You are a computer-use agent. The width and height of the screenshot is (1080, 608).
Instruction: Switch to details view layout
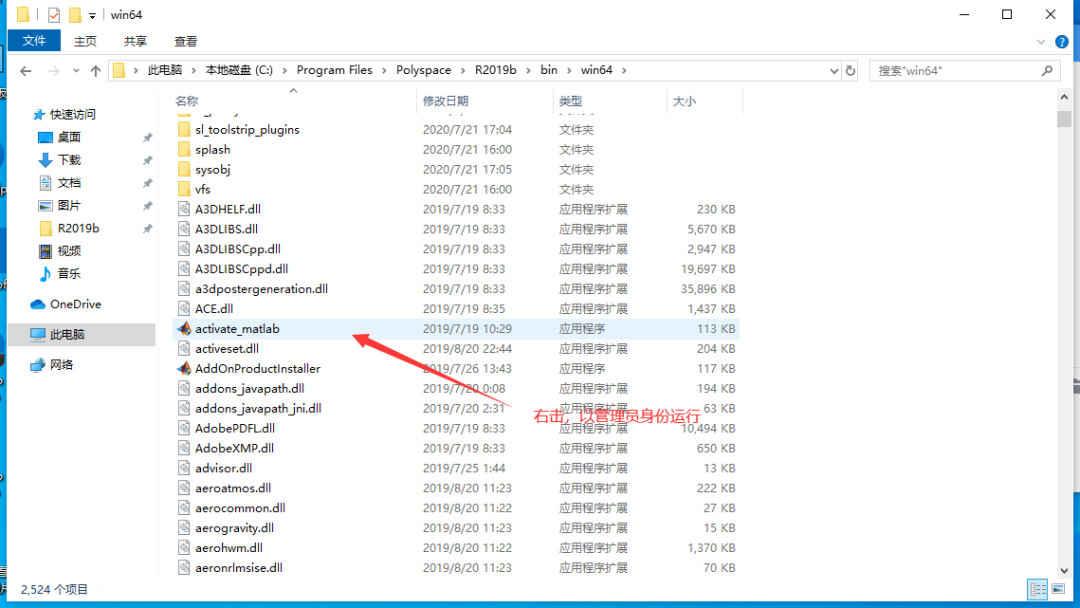point(1037,589)
